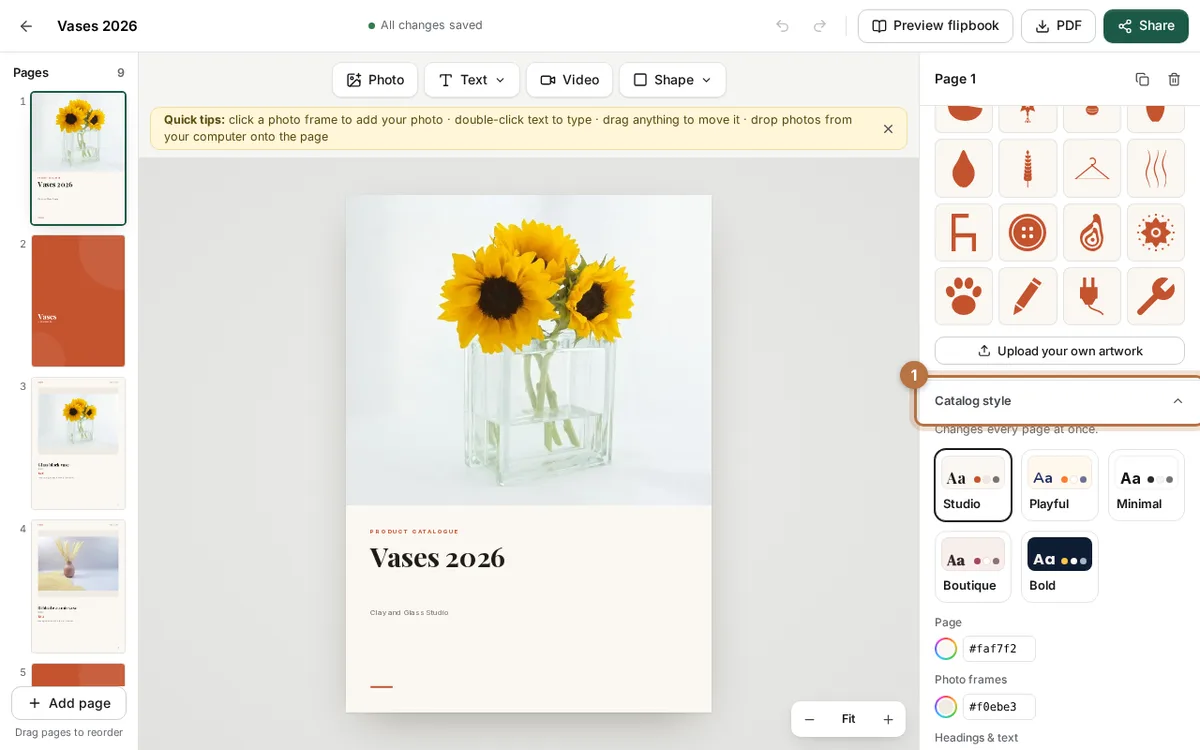Edit the Page hex field #faf7f2
The image size is (1200, 750).
point(999,649)
